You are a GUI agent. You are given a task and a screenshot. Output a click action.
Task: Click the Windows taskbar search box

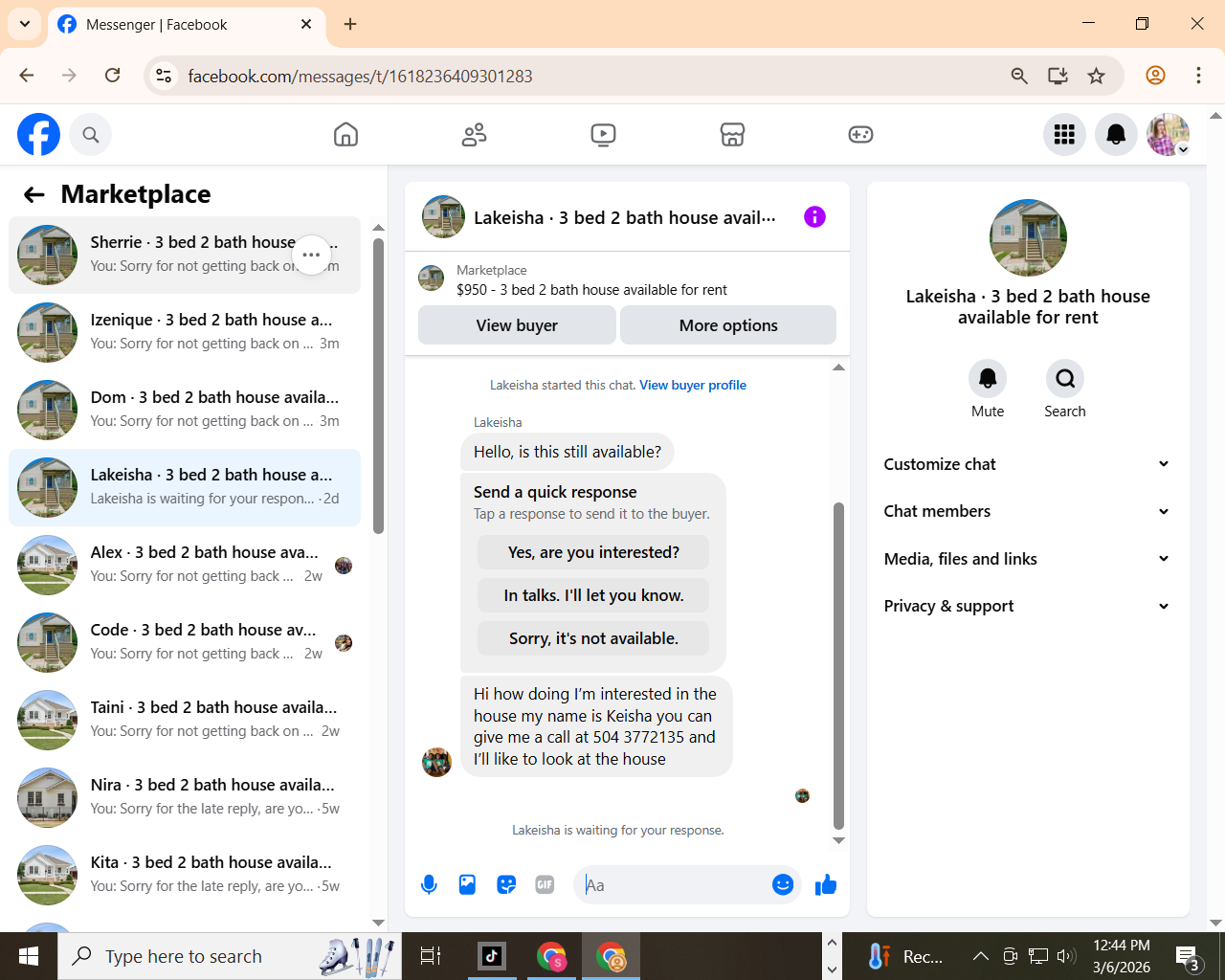click(x=230, y=956)
